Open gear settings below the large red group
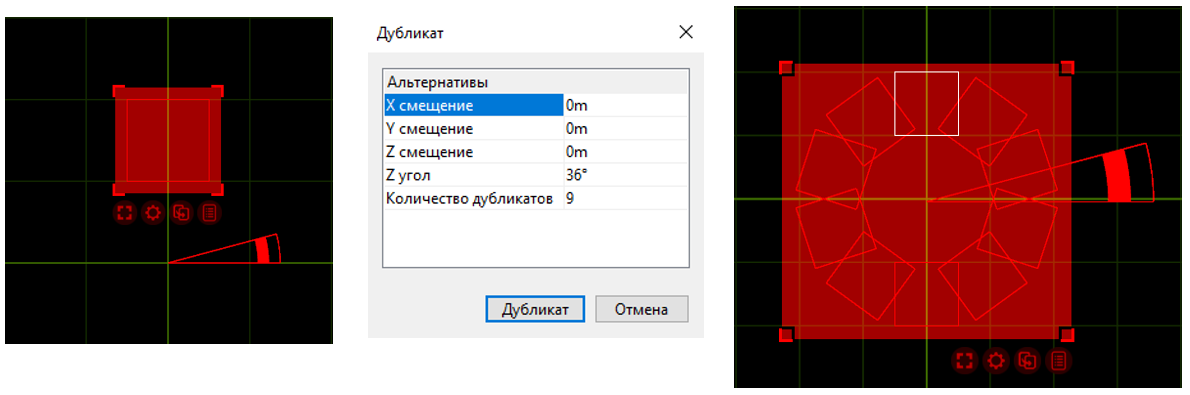The height and width of the screenshot is (395, 1190). point(996,361)
